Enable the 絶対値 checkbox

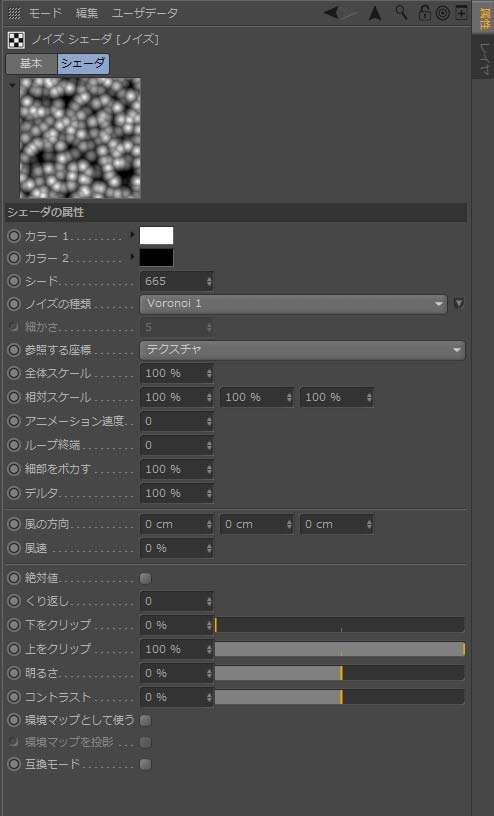coord(146,578)
